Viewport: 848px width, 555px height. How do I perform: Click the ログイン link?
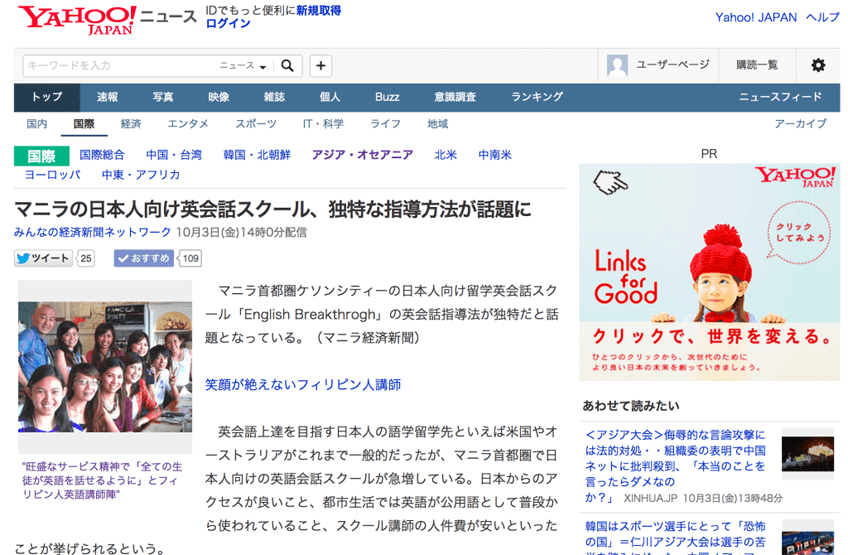pyautogui.click(x=228, y=23)
